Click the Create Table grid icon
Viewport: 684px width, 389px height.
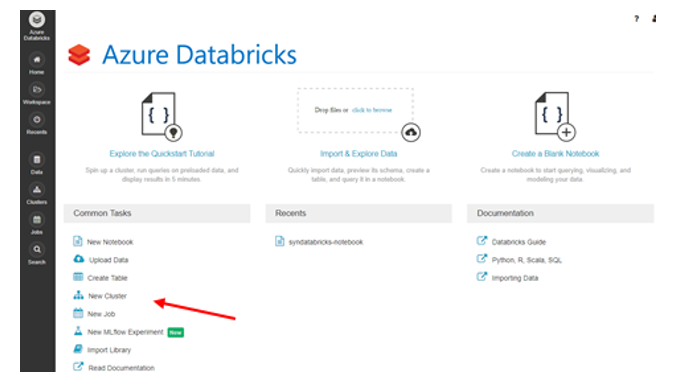(x=78, y=277)
